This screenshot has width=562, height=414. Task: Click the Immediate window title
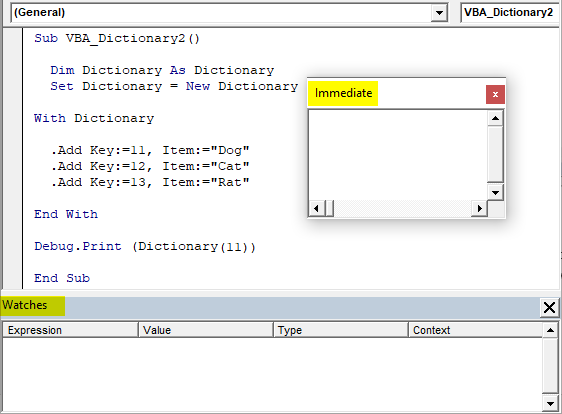click(343, 93)
